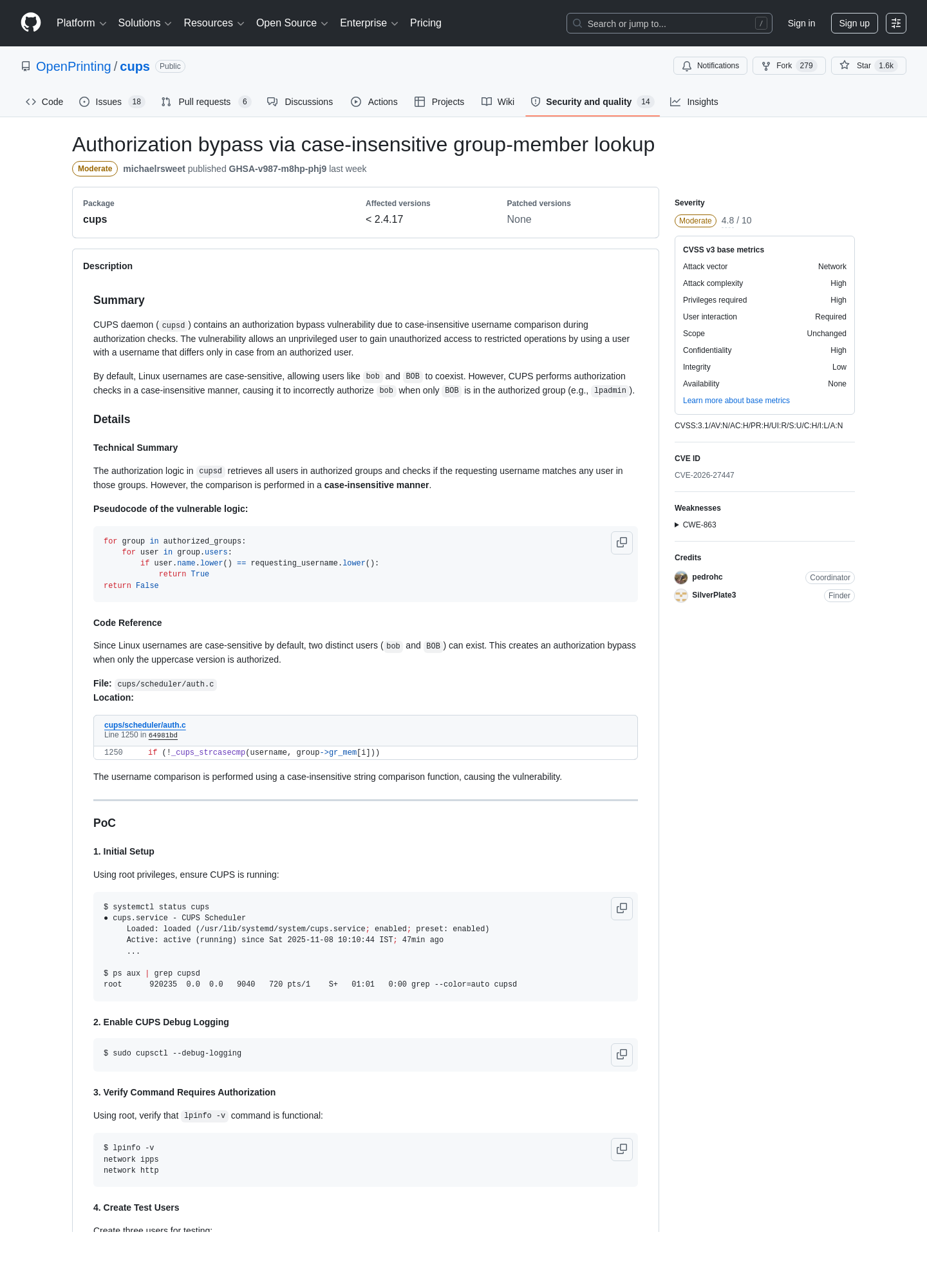This screenshot has height=1288, width=927.
Task: Open cups/scheduler/auth.c file link
Action: pyautogui.click(x=145, y=725)
